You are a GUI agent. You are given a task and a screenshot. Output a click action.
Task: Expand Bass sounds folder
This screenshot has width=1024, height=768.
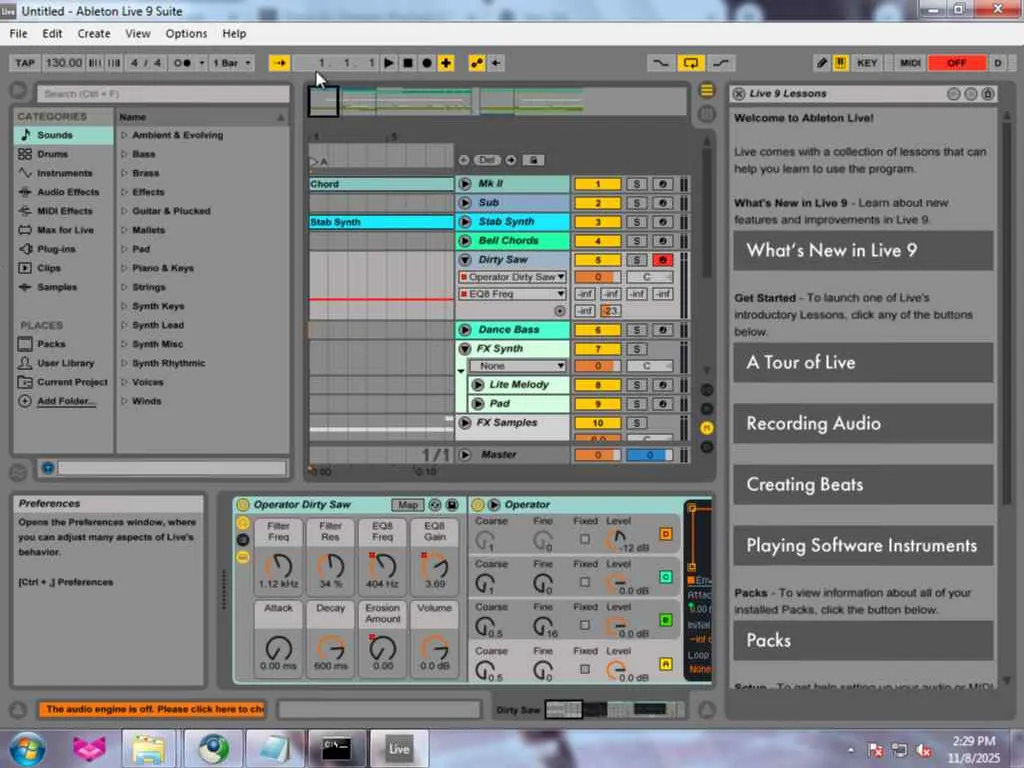click(x=124, y=154)
